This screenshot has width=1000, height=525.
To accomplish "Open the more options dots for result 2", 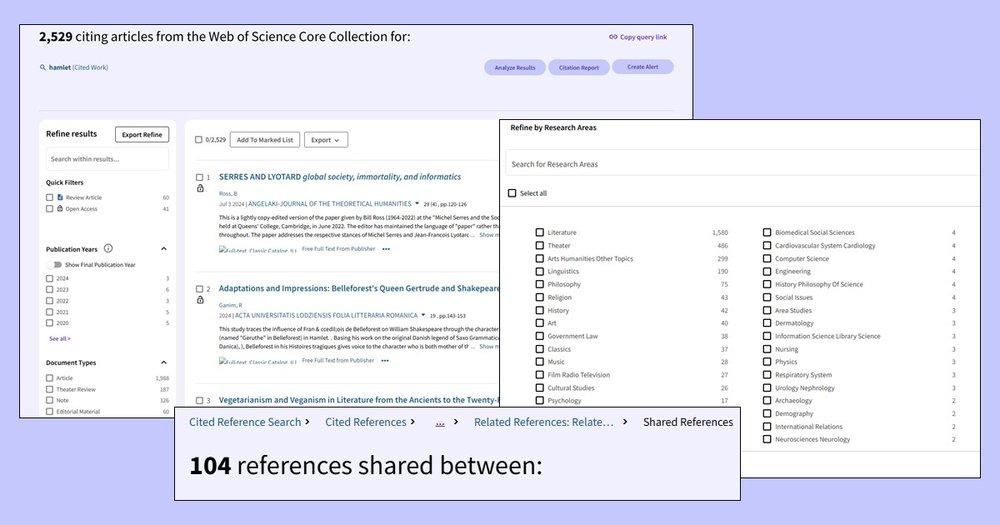I will [385, 361].
